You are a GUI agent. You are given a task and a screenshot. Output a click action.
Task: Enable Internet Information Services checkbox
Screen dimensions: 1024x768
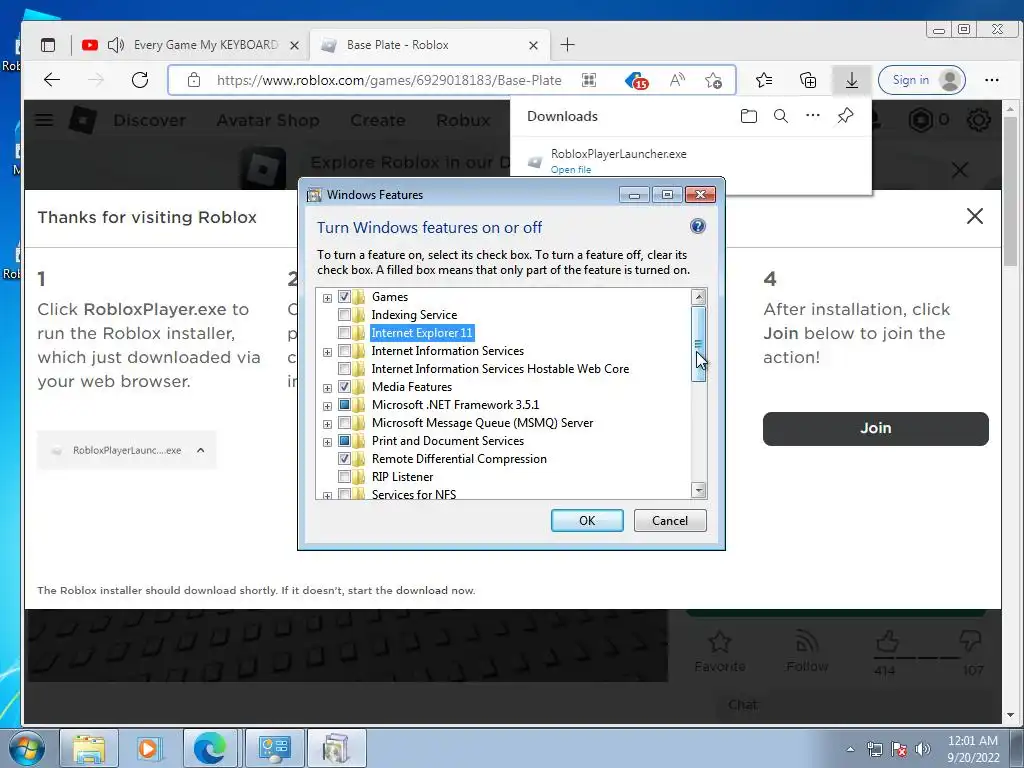344,351
